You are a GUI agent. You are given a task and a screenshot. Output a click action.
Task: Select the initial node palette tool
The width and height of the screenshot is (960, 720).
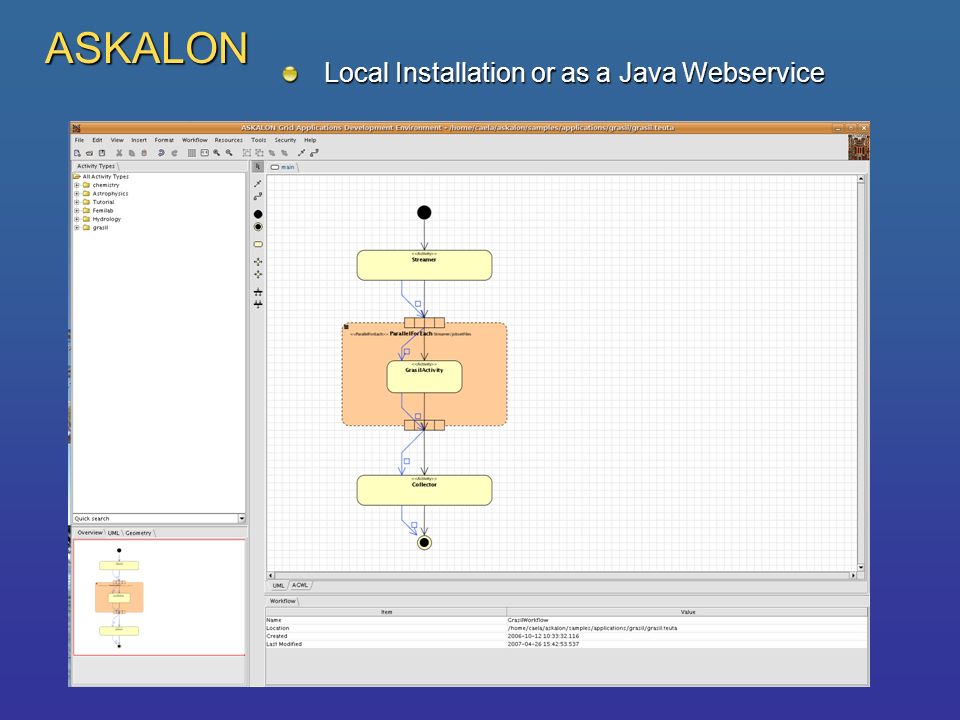click(258, 214)
